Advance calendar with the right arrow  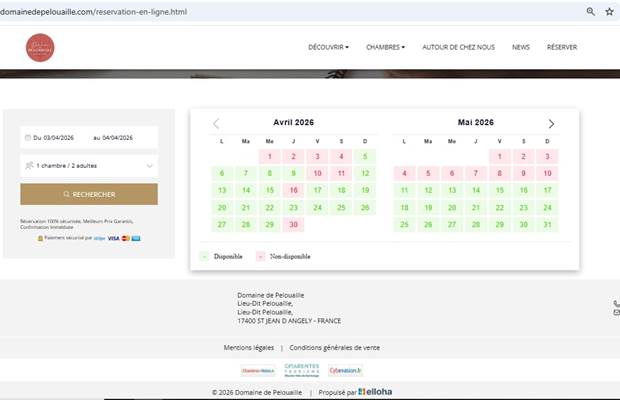coord(551,124)
